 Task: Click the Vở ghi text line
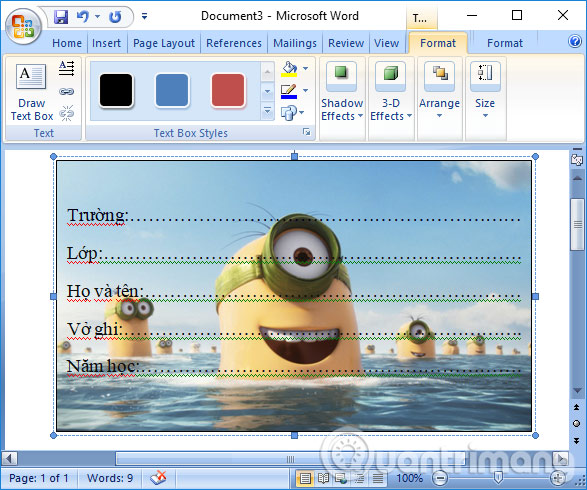click(294, 330)
